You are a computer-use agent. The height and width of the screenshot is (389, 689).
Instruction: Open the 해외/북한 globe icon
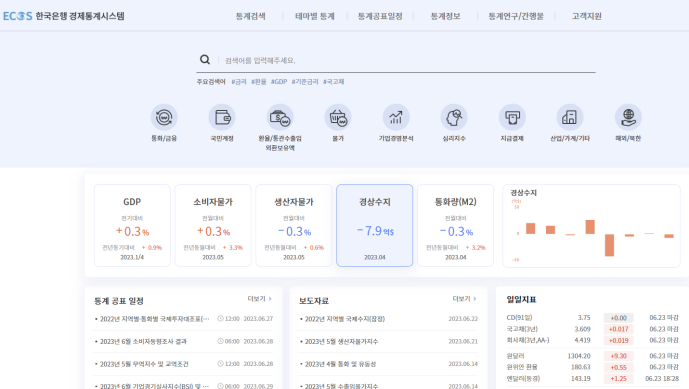[x=628, y=117]
